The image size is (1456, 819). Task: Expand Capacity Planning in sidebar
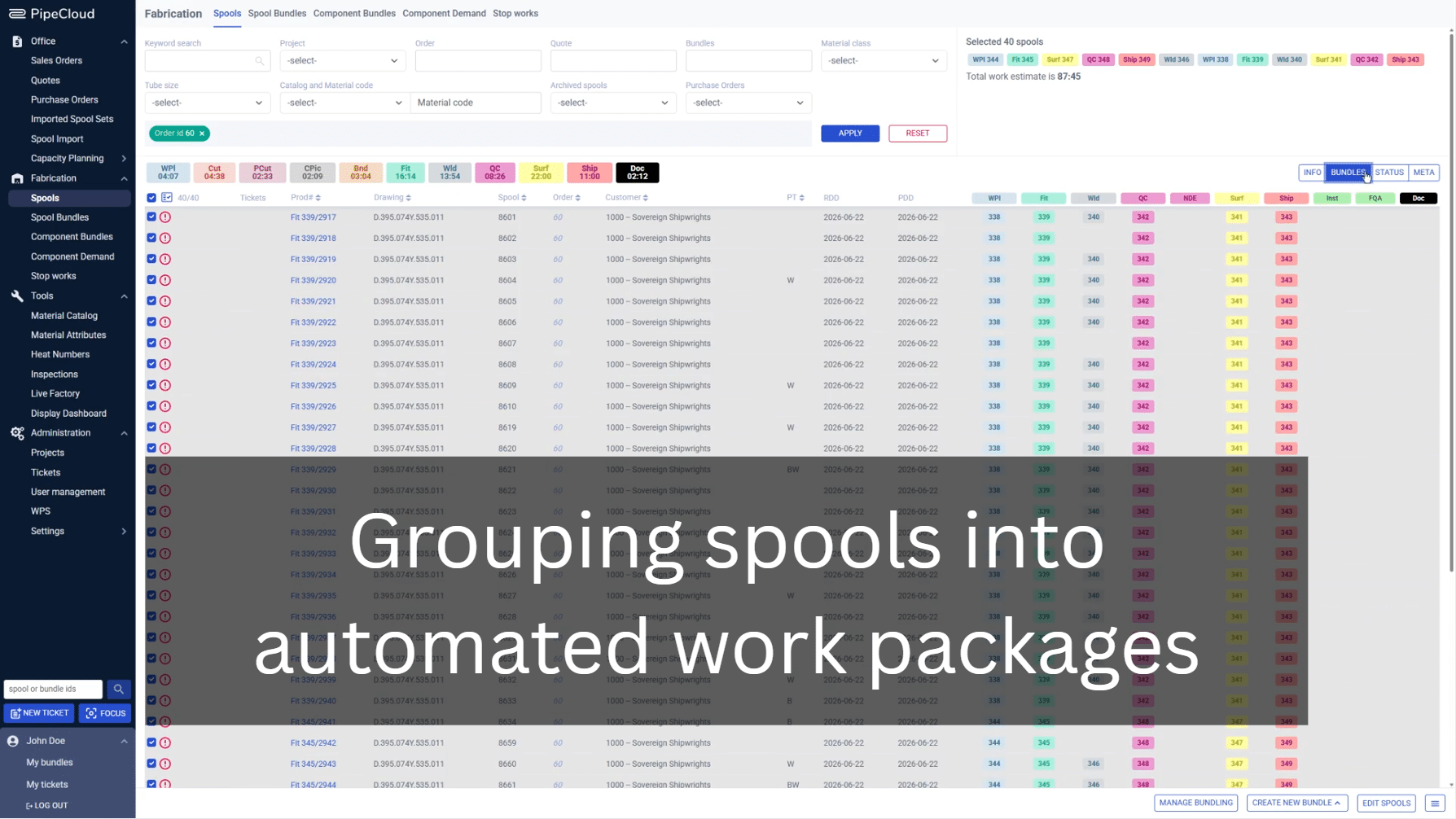[x=124, y=159]
